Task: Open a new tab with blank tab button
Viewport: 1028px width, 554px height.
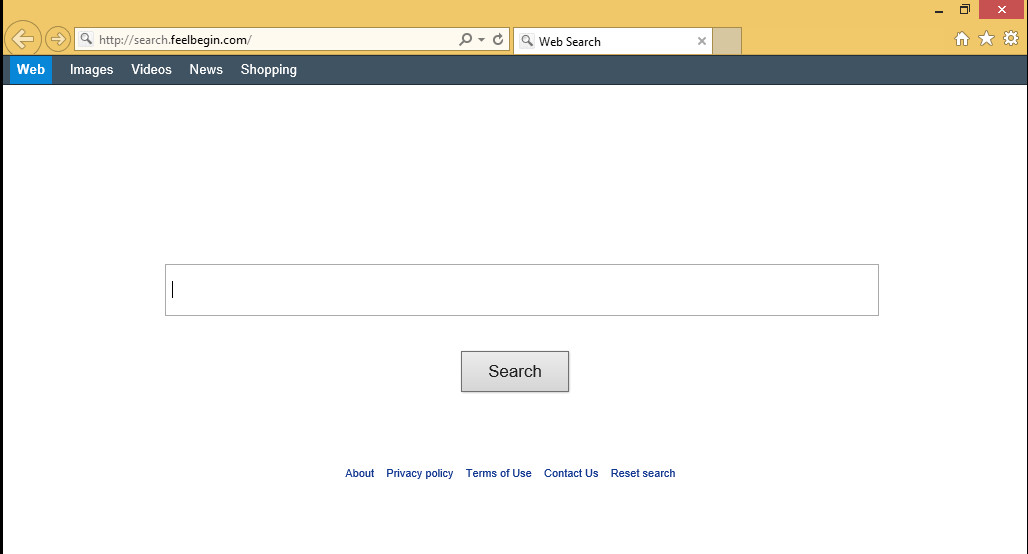Action: 726,41
